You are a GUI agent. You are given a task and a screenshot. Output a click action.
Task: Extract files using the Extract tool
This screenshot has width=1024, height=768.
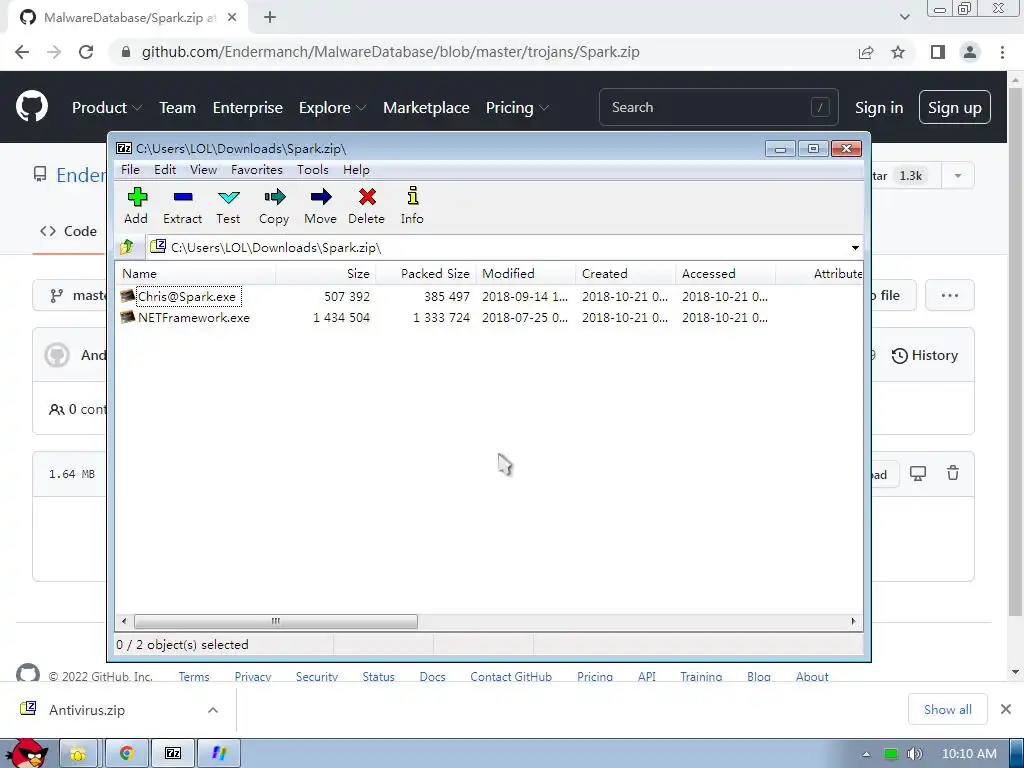(182, 206)
